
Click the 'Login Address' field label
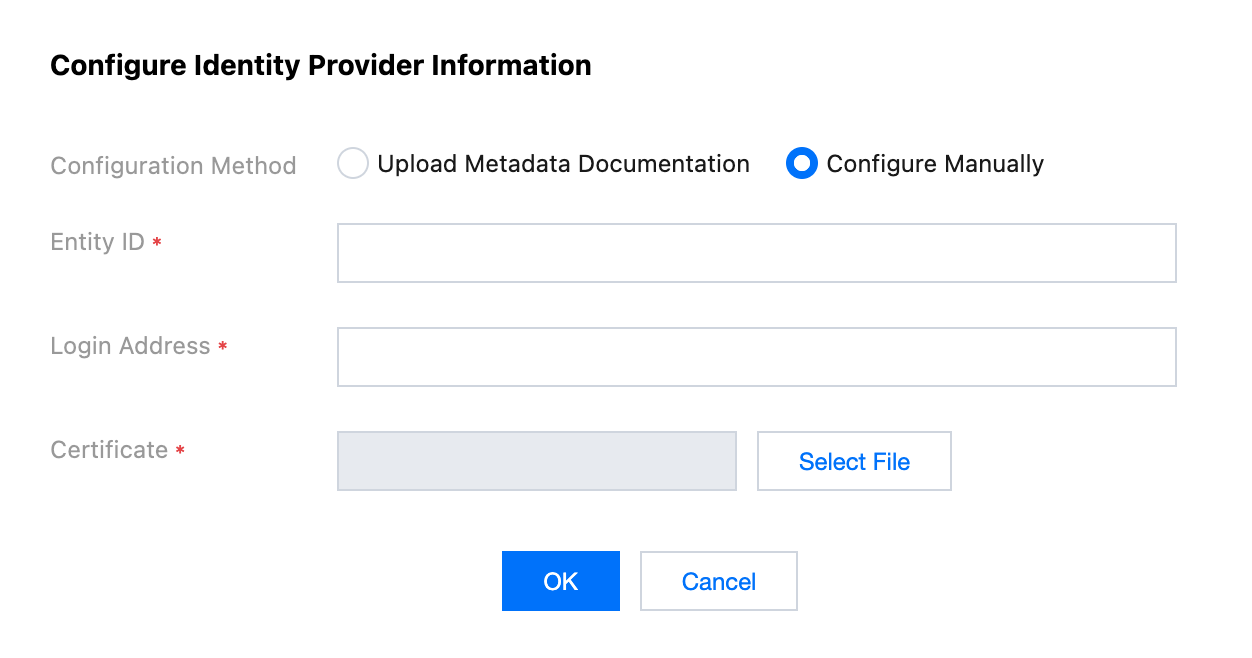coord(131,346)
